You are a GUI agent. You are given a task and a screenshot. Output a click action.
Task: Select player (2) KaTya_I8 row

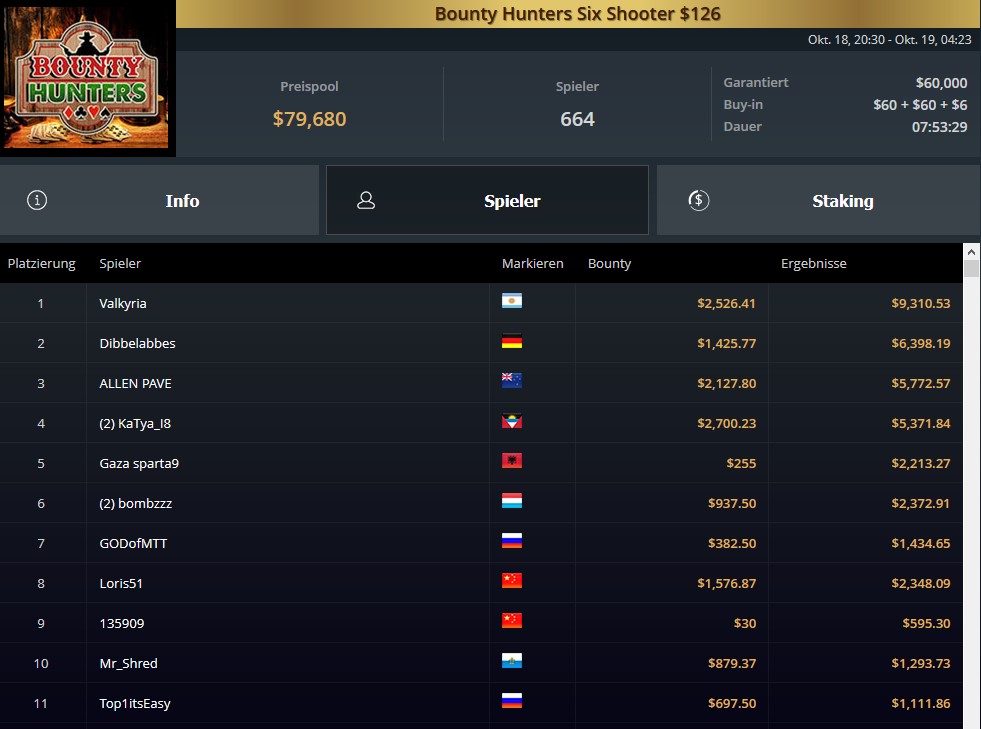tap(481, 423)
